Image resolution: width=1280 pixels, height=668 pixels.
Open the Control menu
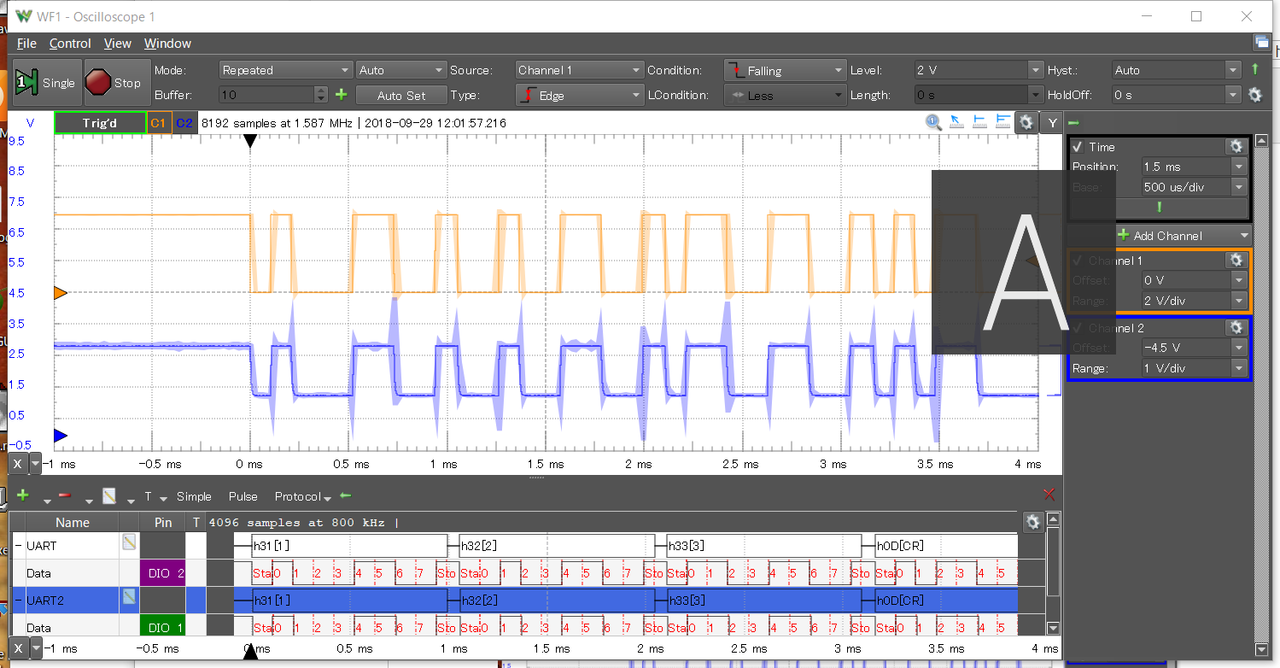point(70,43)
